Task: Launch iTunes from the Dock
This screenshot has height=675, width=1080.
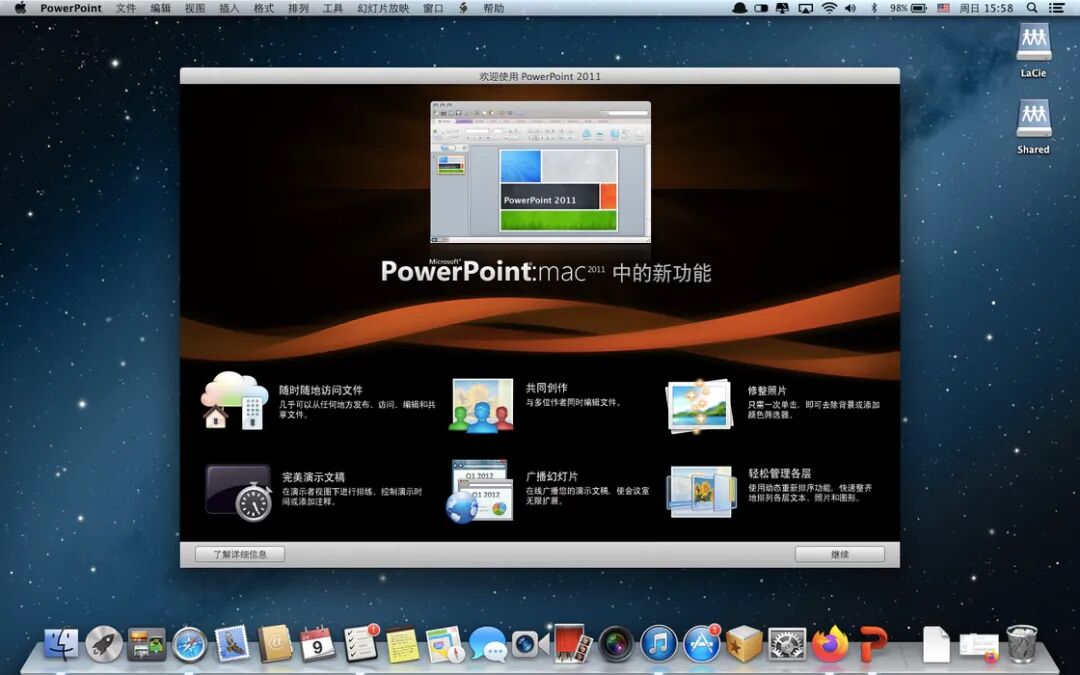Action: coord(658,645)
